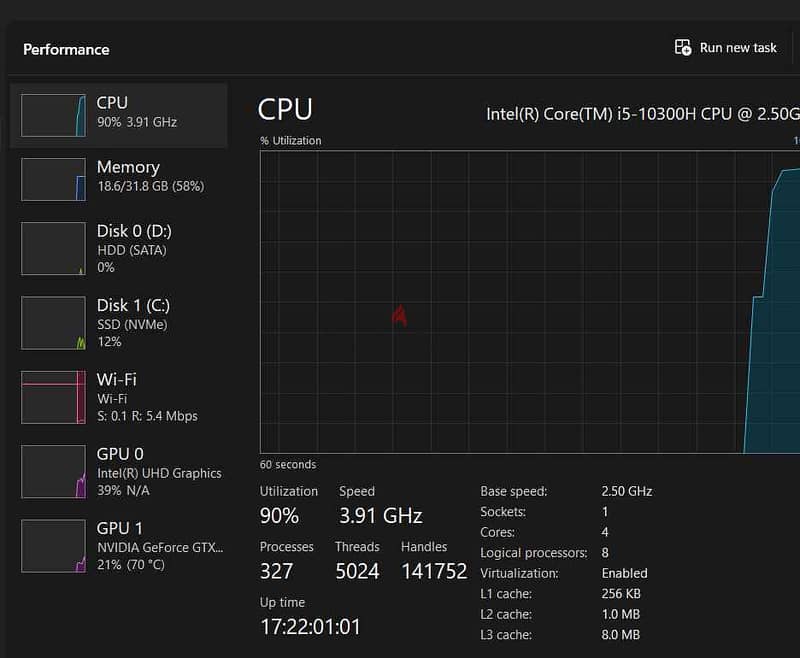Click the CPU mini graph thumbnail
The height and width of the screenshot is (658, 800).
point(54,115)
